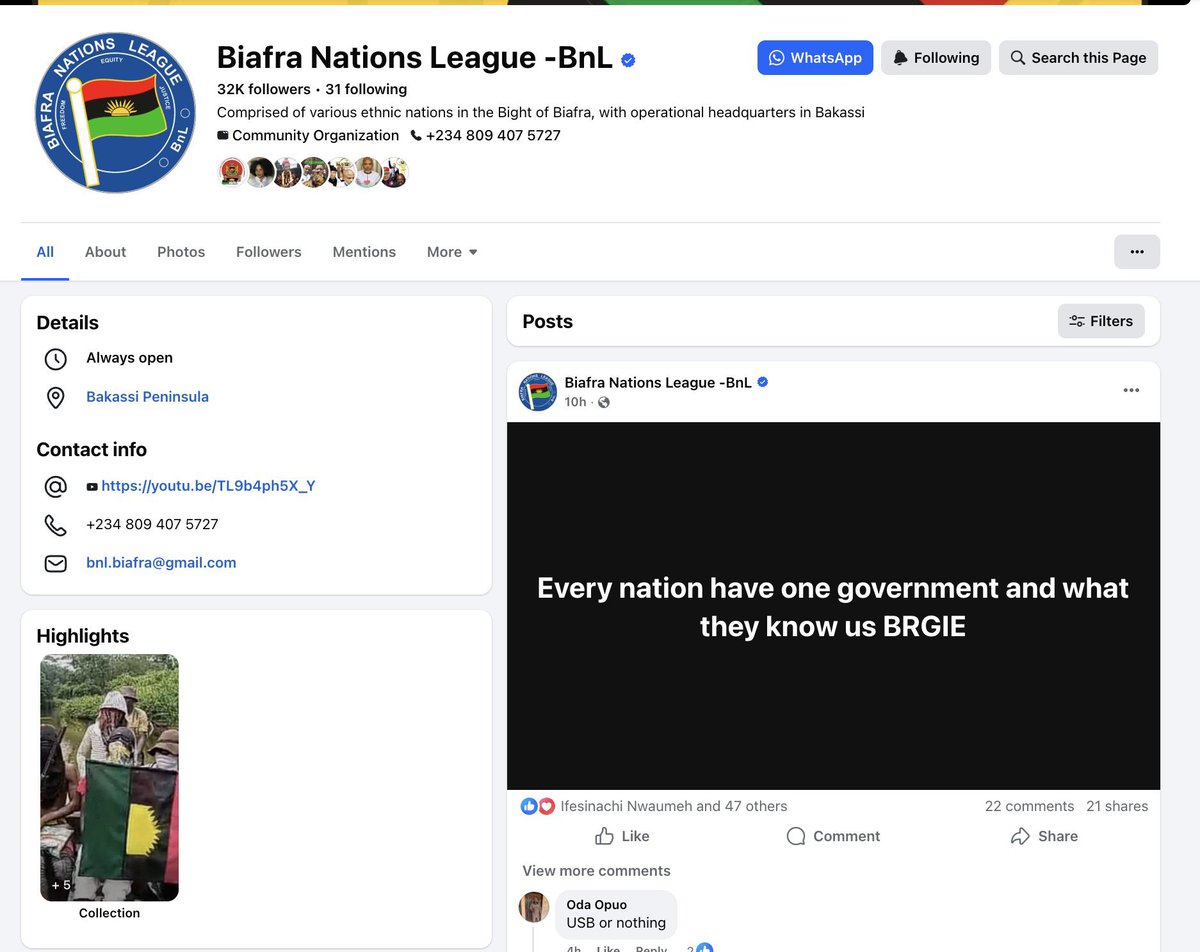Screen dimensions: 1200x952
Task: Click +234 809 407 5727 in Contact info
Action: [x=152, y=524]
